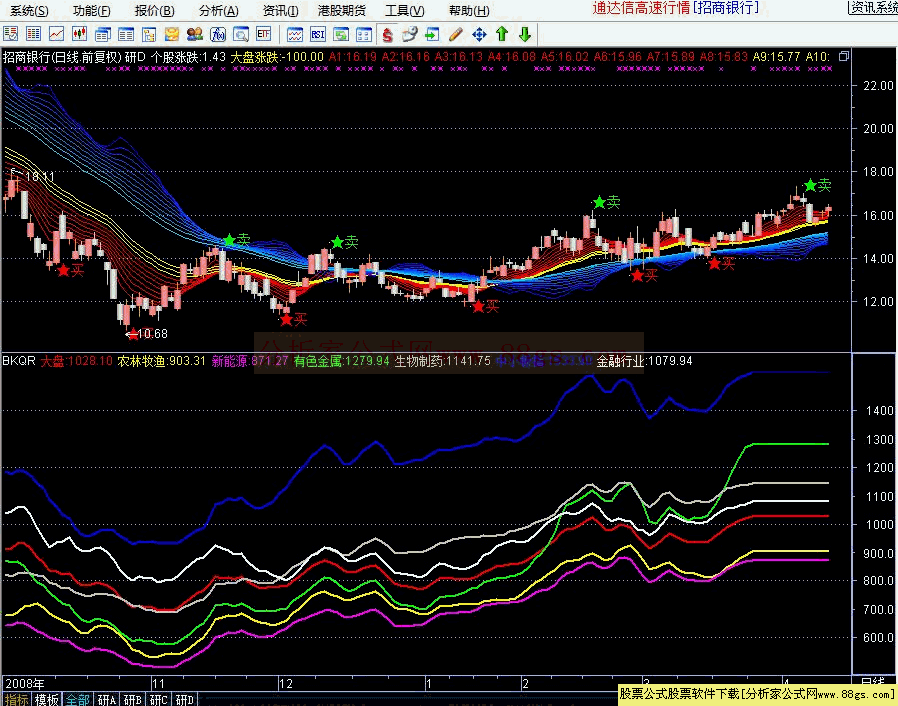Screen dimensions: 898x706
Task: Switch to the 指标 tab
Action: [x=16, y=700]
